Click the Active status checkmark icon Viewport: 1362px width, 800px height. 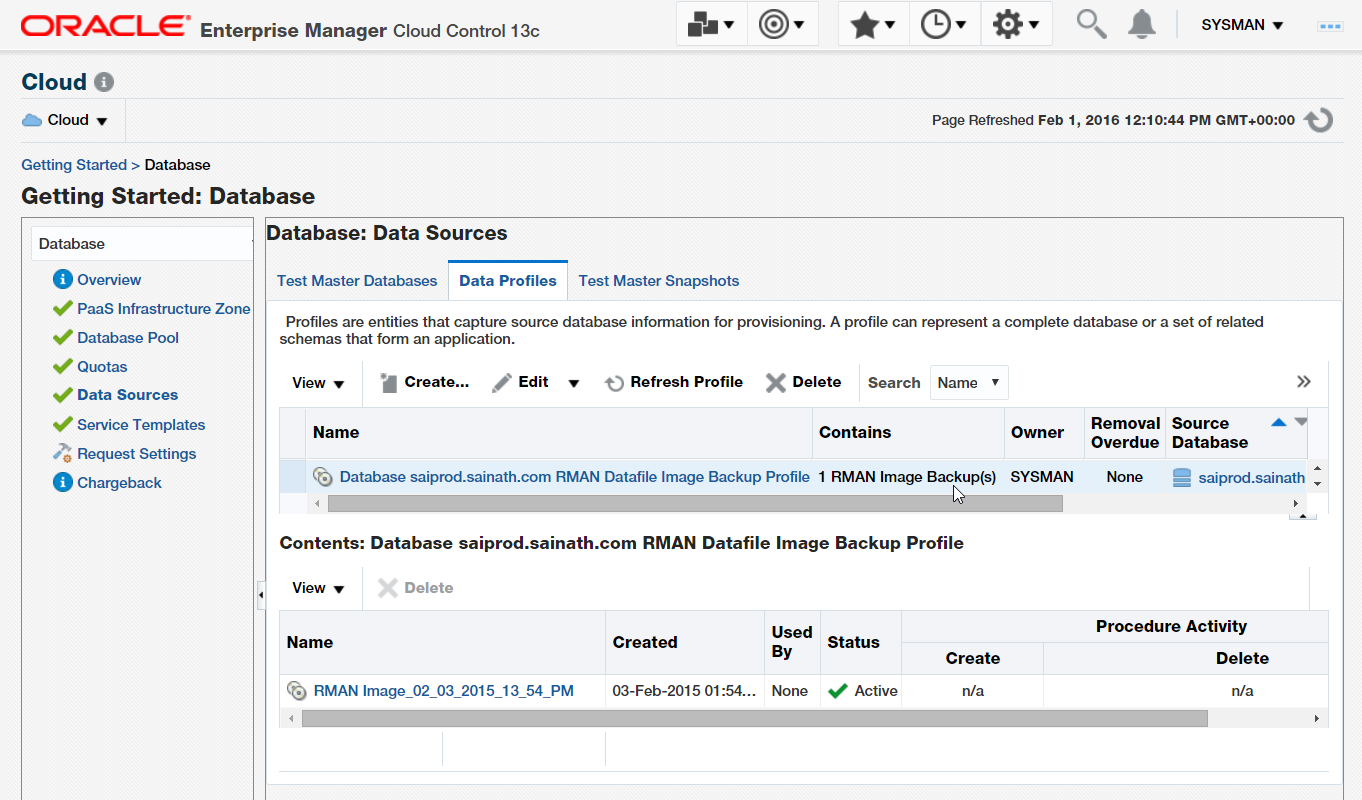point(838,691)
